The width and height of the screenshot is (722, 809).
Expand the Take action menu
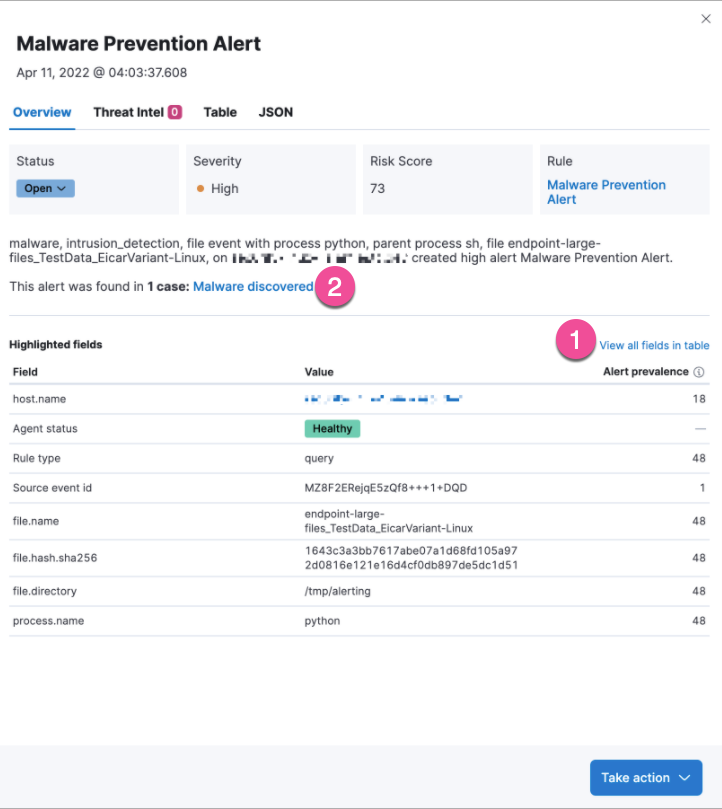click(645, 778)
